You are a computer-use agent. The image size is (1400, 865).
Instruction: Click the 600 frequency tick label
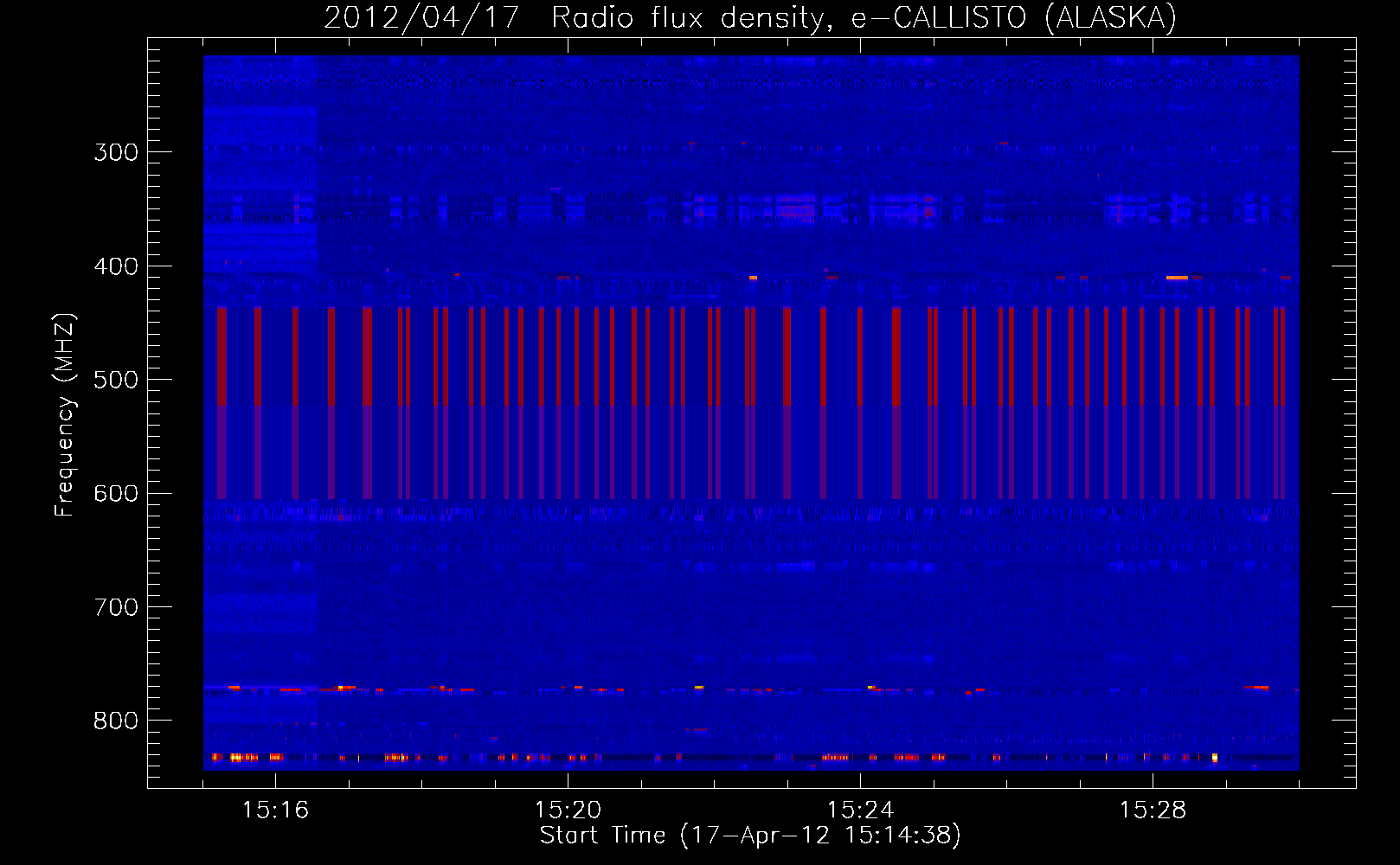click(116, 493)
